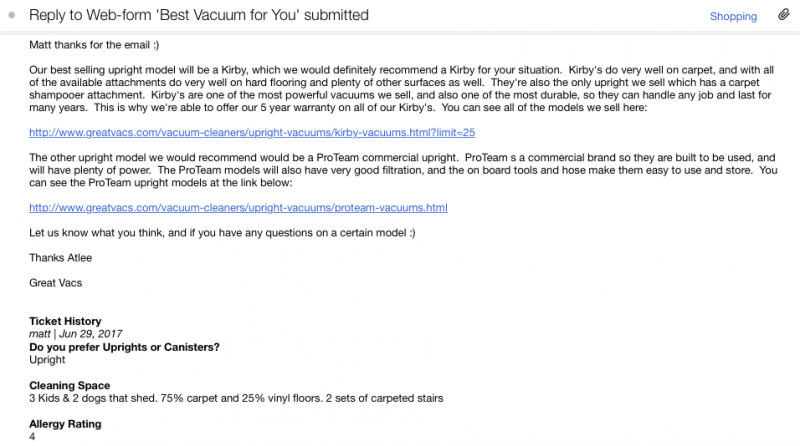Open the Shopping label

[733, 16]
